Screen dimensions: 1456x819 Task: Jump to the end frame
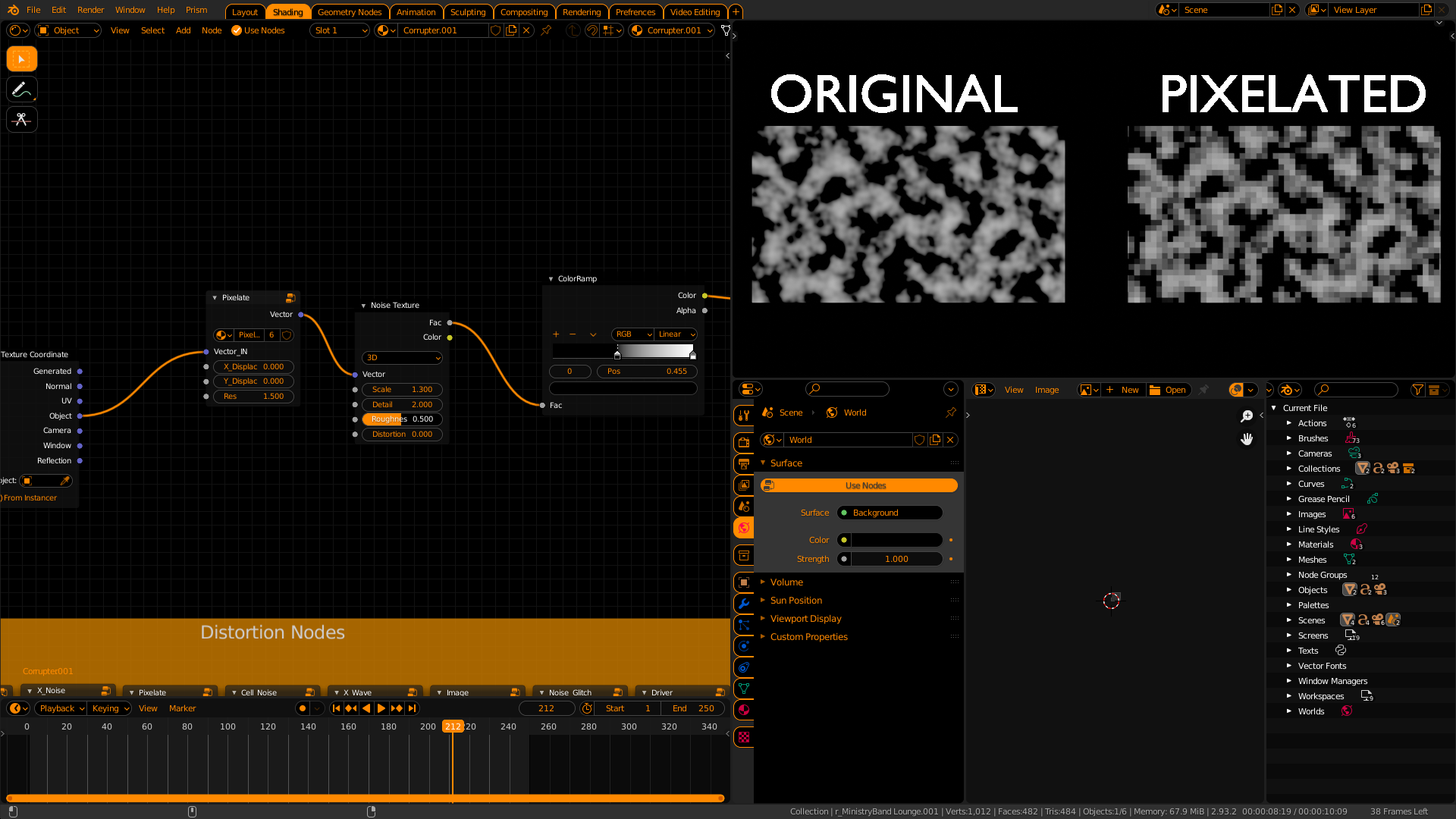412,708
